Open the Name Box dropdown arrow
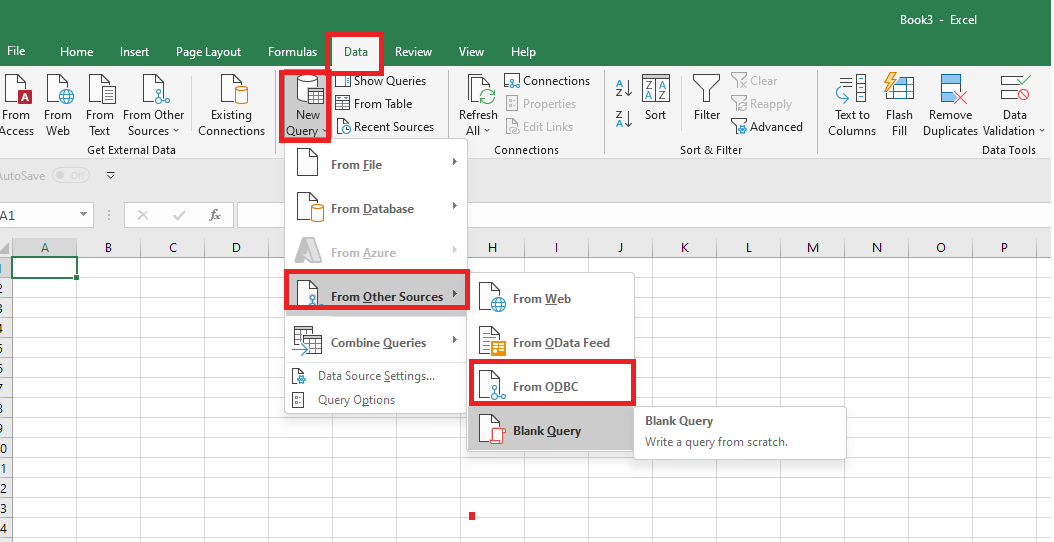The image size is (1054, 542). tap(83, 215)
